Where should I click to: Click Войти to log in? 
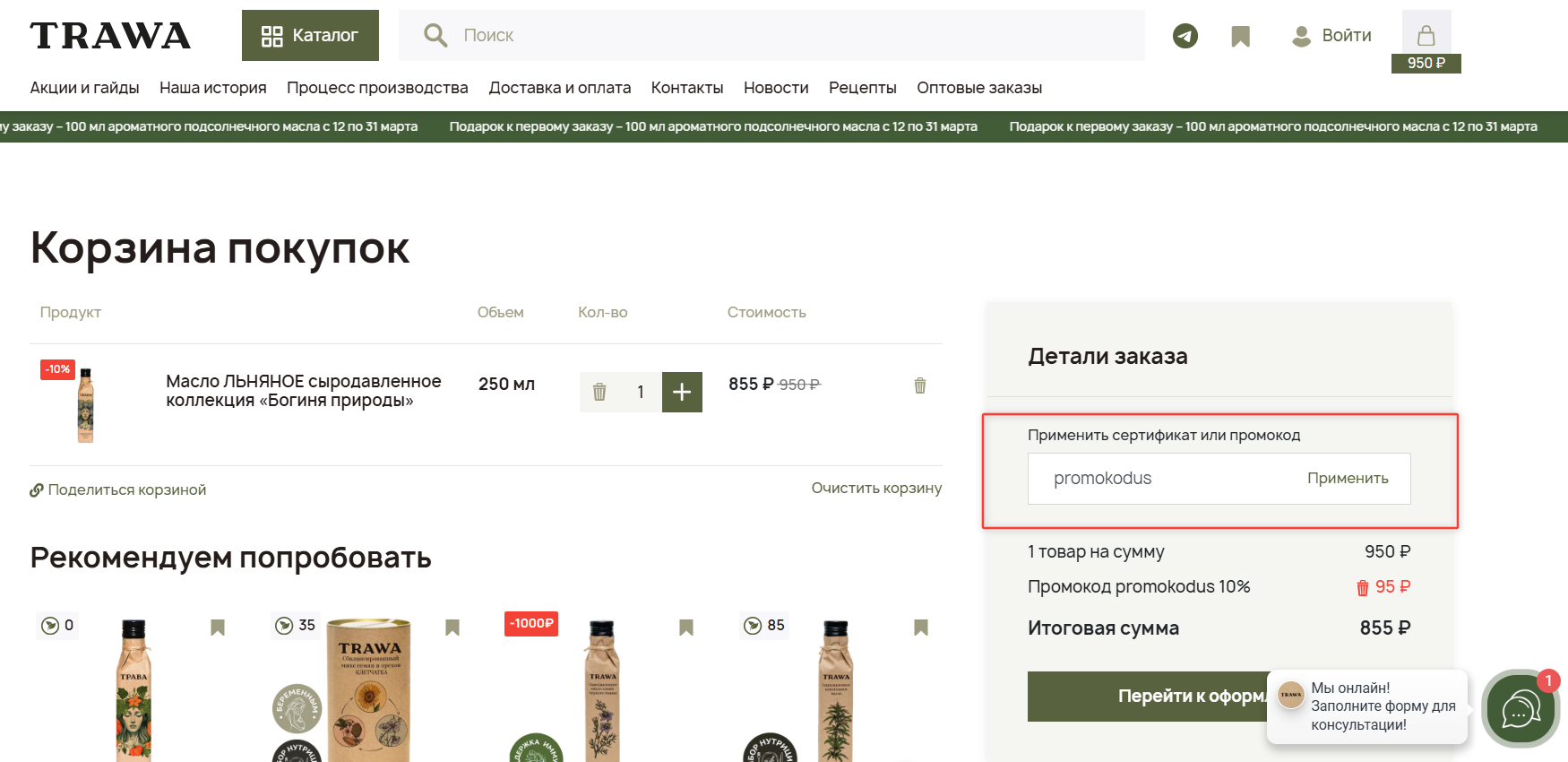click(1331, 36)
